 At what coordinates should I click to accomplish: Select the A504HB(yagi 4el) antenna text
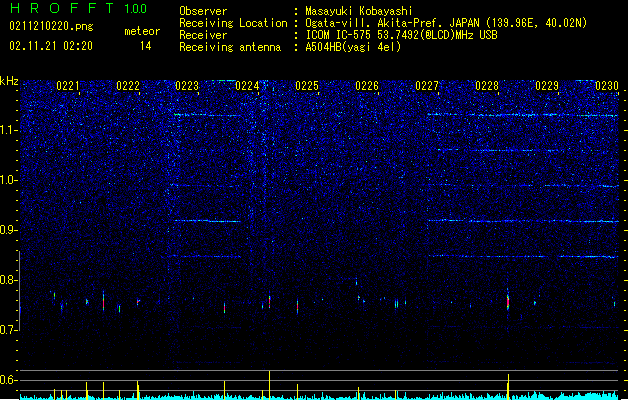tap(353, 47)
